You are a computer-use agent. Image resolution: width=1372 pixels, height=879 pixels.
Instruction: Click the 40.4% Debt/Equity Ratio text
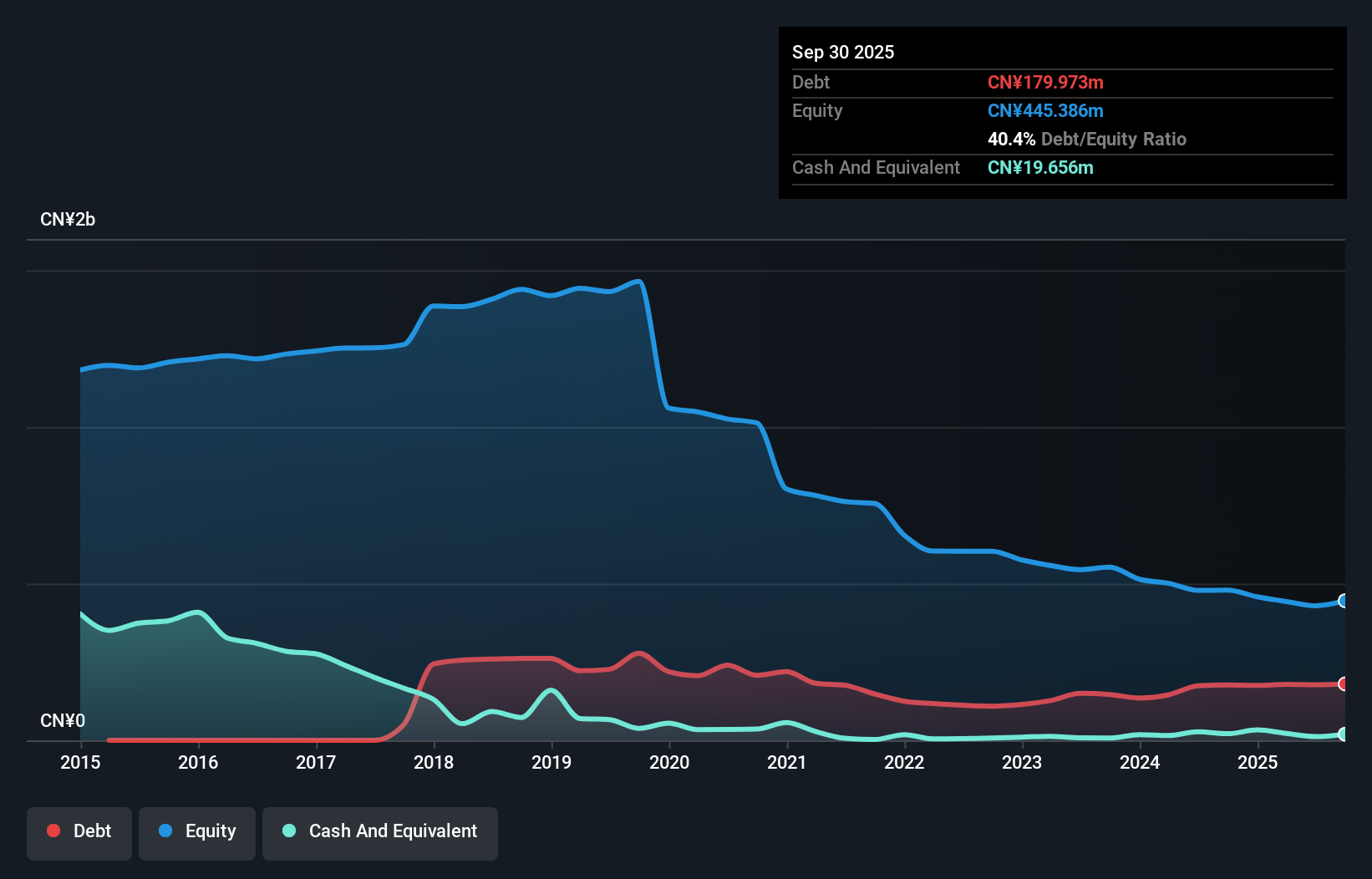1087,139
